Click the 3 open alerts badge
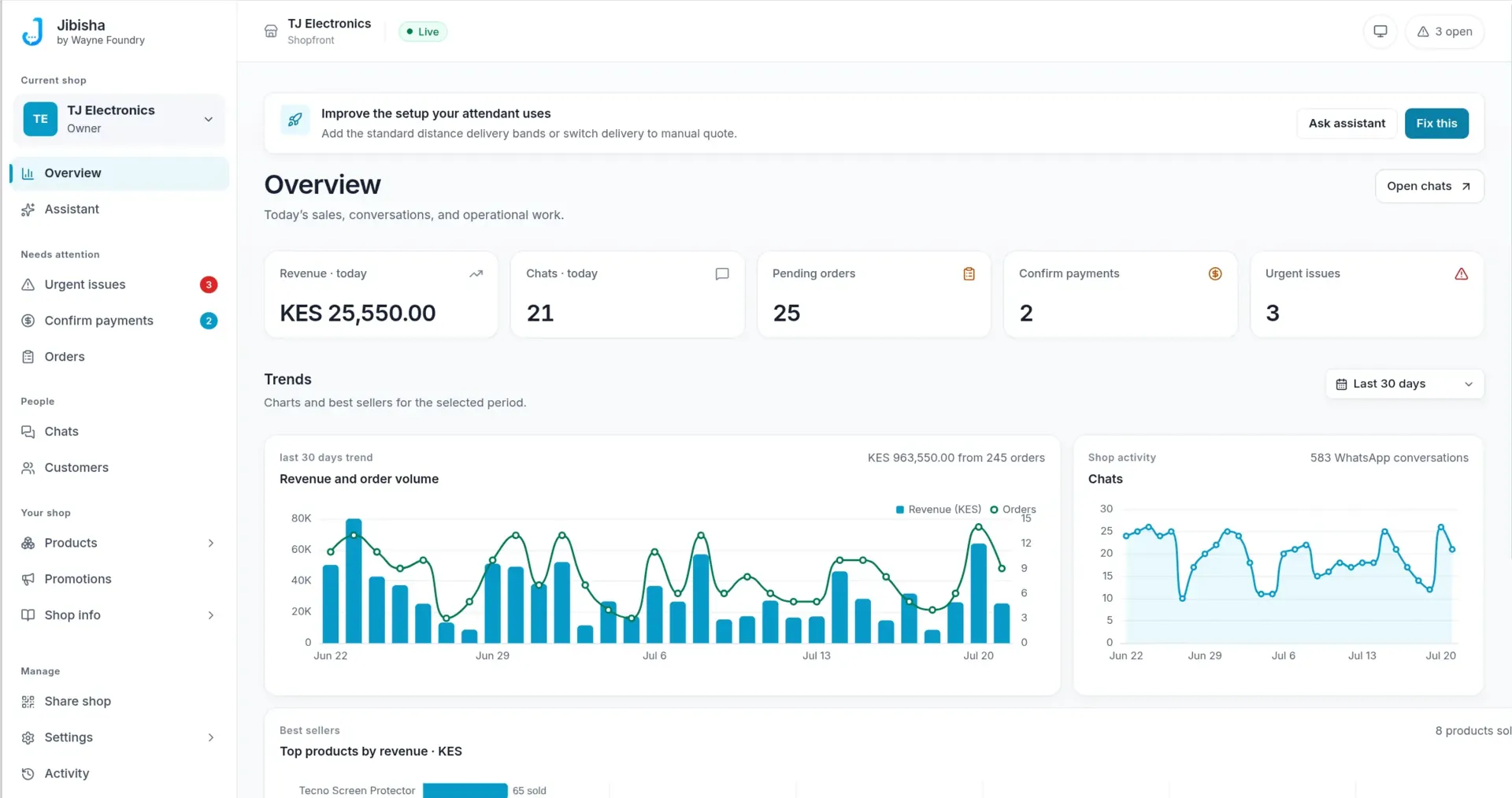 tap(1444, 32)
